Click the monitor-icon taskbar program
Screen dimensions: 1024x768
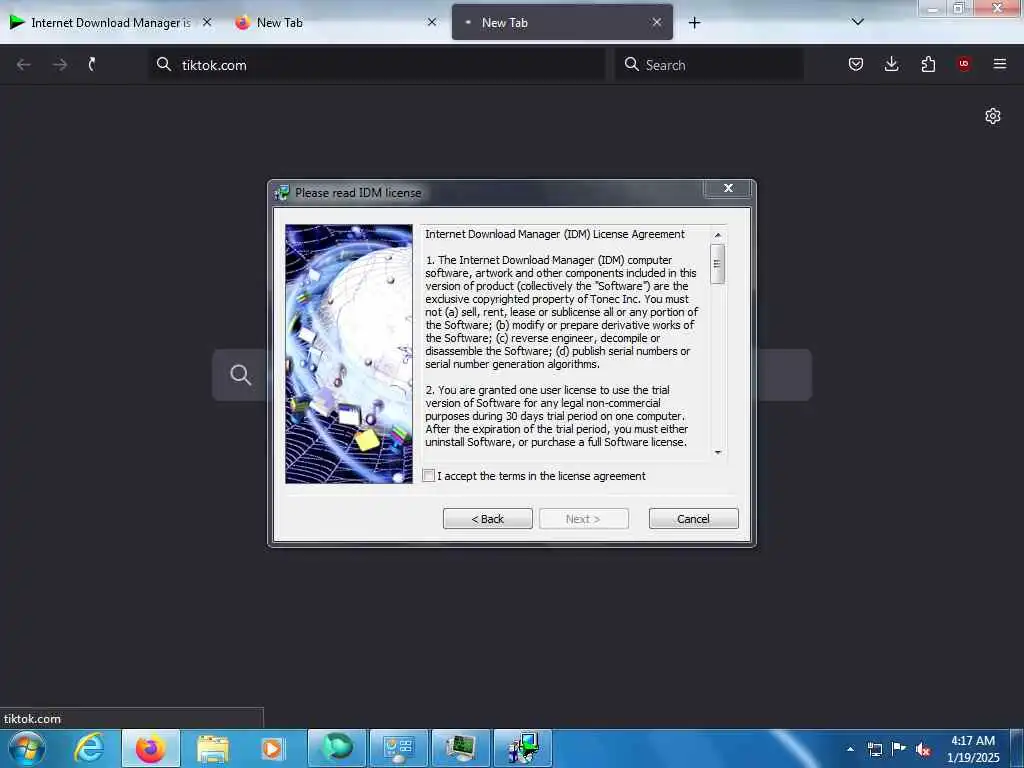click(x=460, y=748)
